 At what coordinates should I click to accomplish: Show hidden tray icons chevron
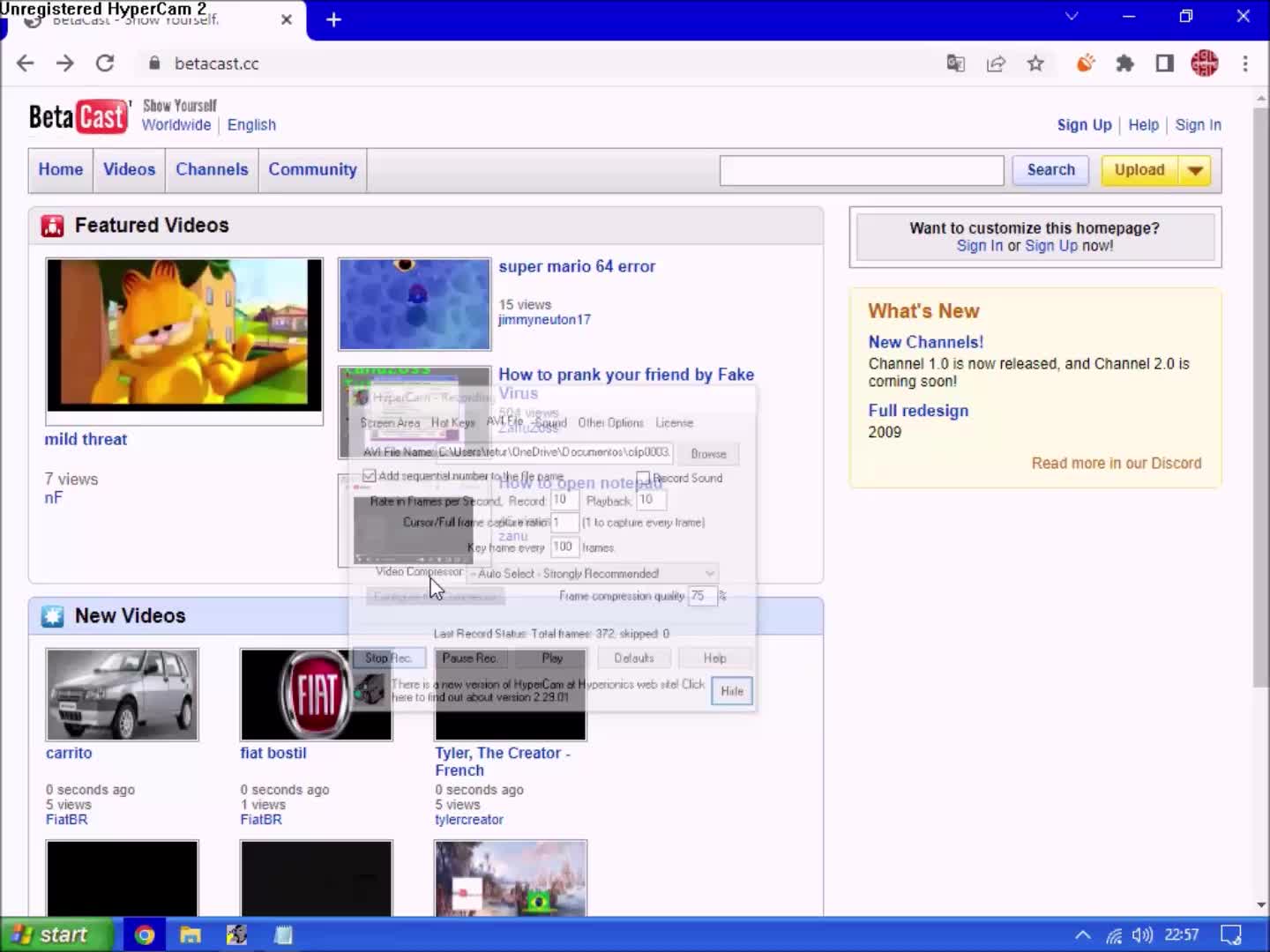pos(1083,935)
